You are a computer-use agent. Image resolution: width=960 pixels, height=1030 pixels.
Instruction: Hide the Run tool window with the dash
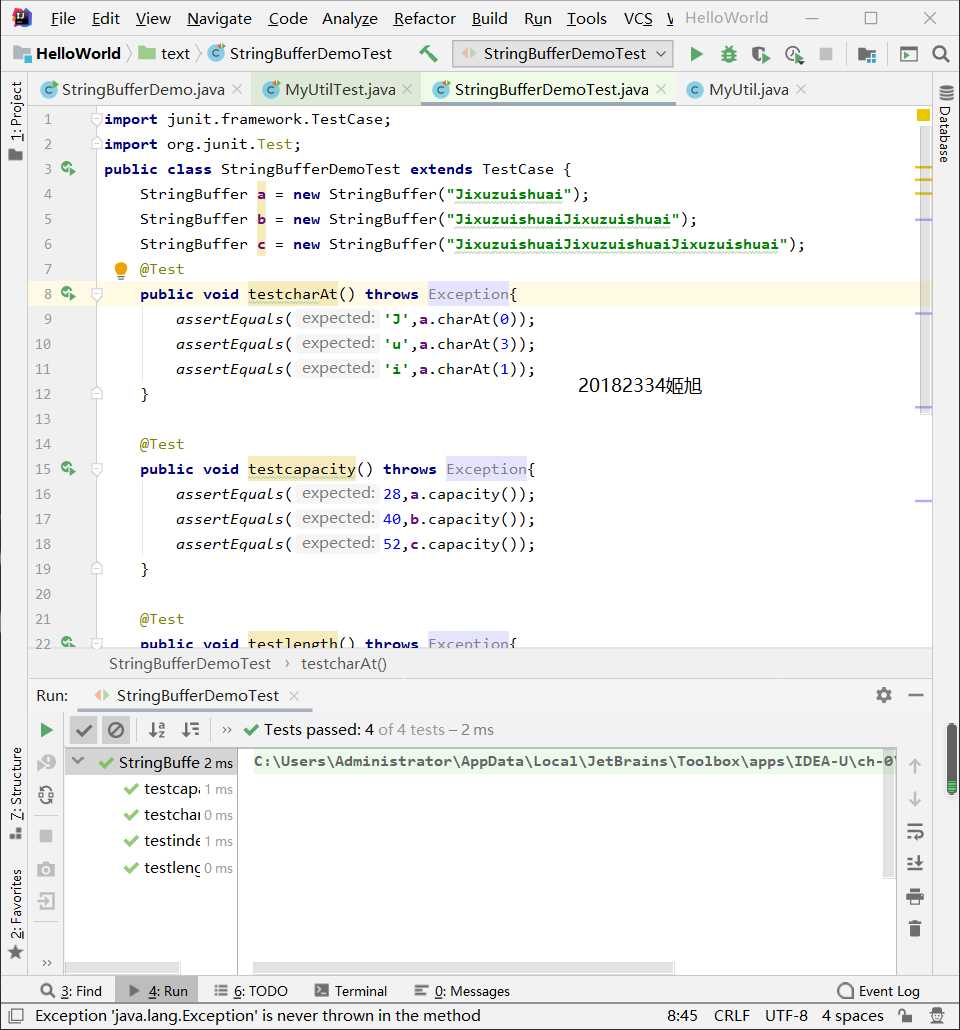pos(916,695)
